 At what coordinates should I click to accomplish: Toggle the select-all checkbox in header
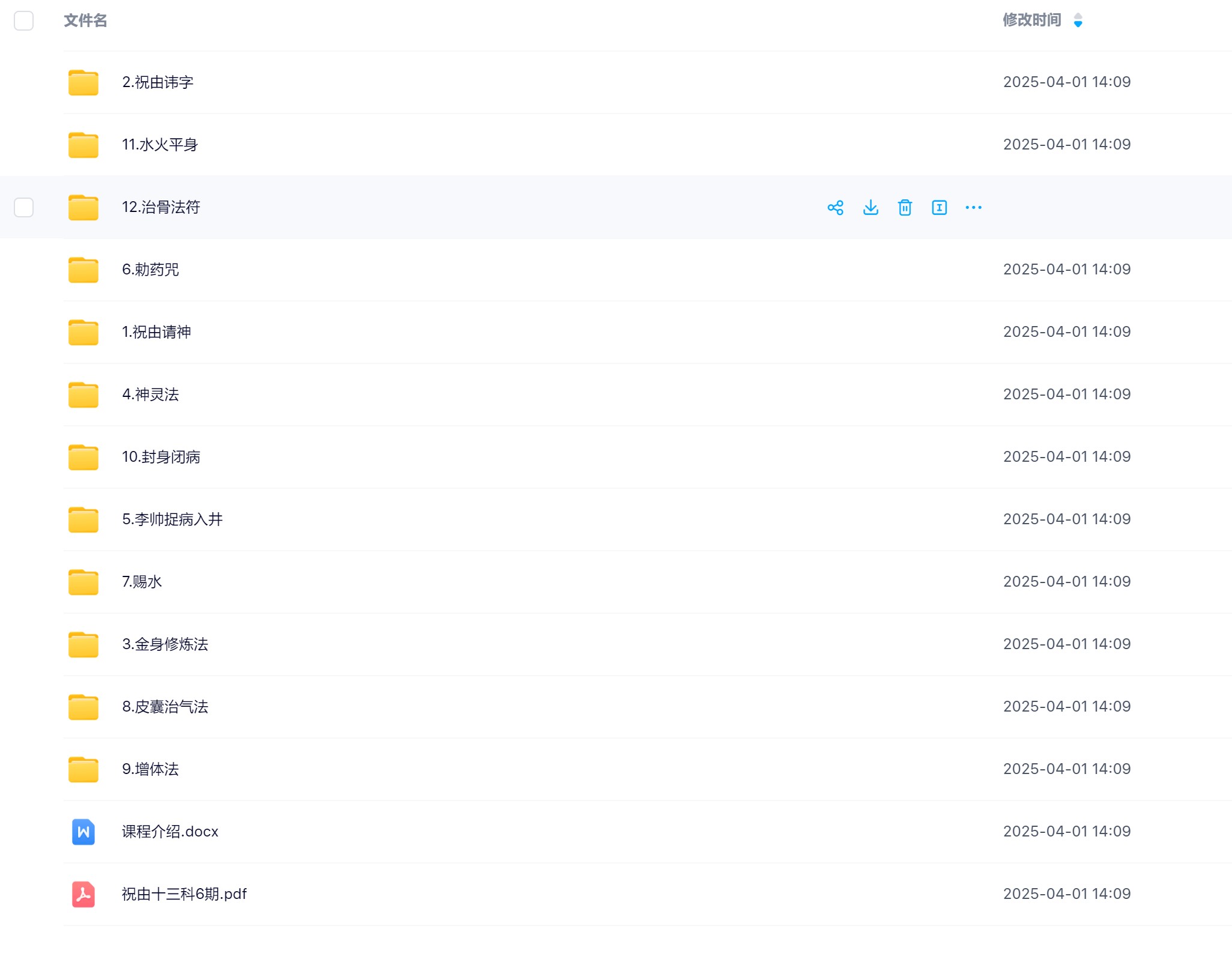click(x=24, y=21)
